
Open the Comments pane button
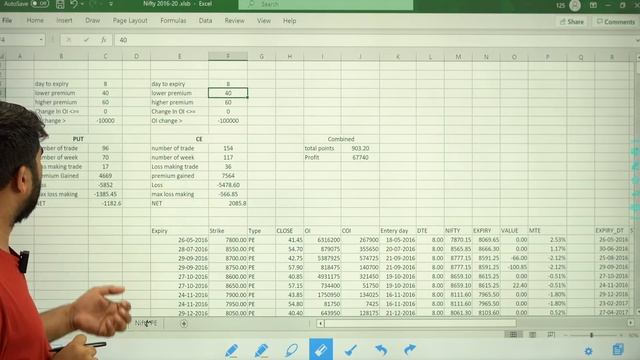(616, 21)
